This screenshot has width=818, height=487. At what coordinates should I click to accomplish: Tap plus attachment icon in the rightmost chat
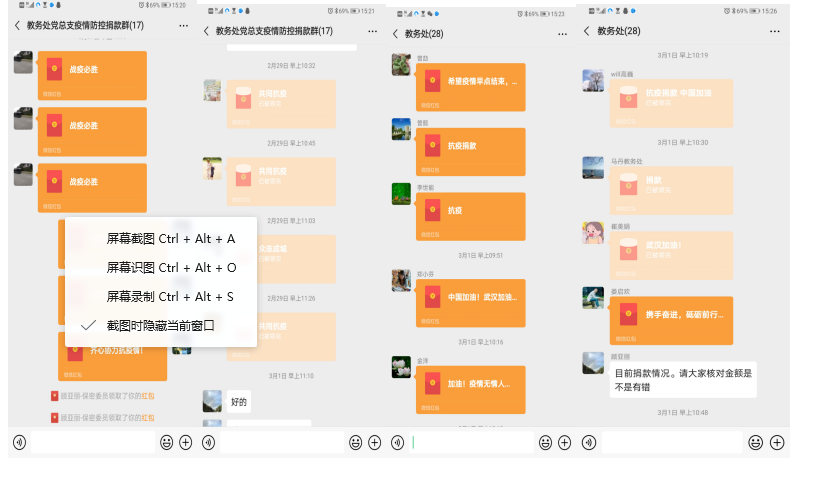click(777, 442)
